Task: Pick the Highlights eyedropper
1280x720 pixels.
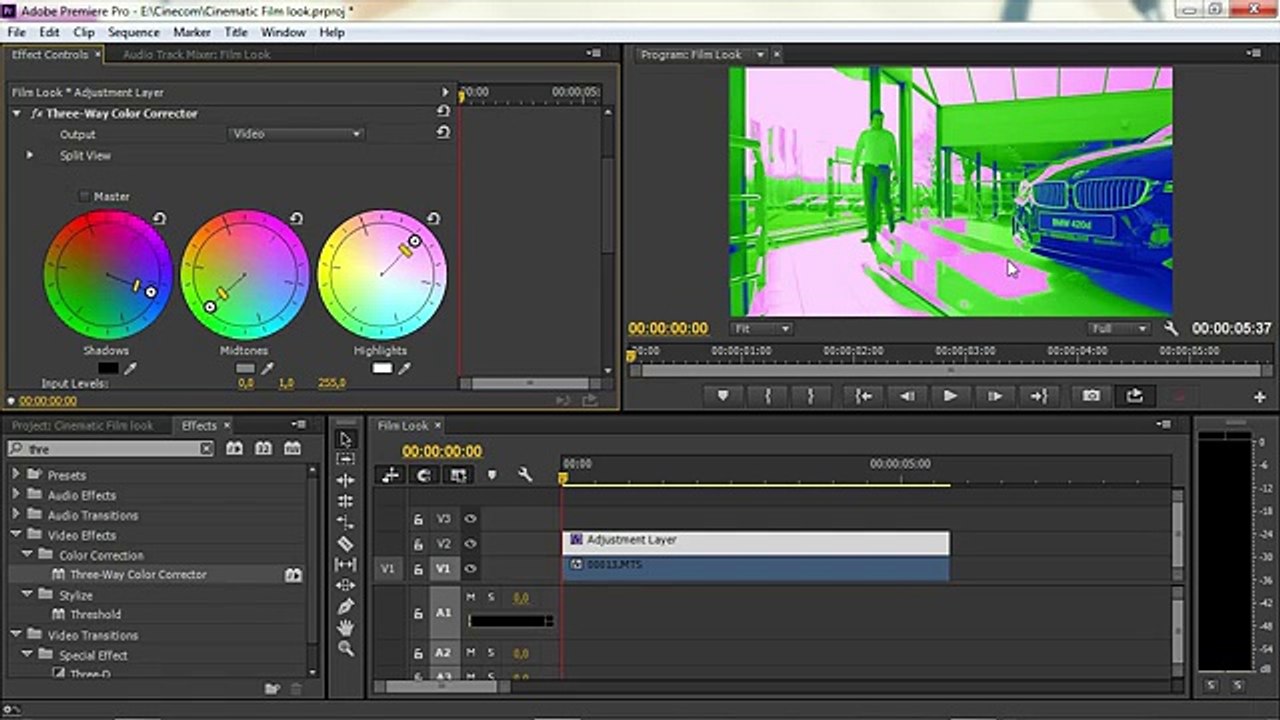Action: (x=404, y=369)
